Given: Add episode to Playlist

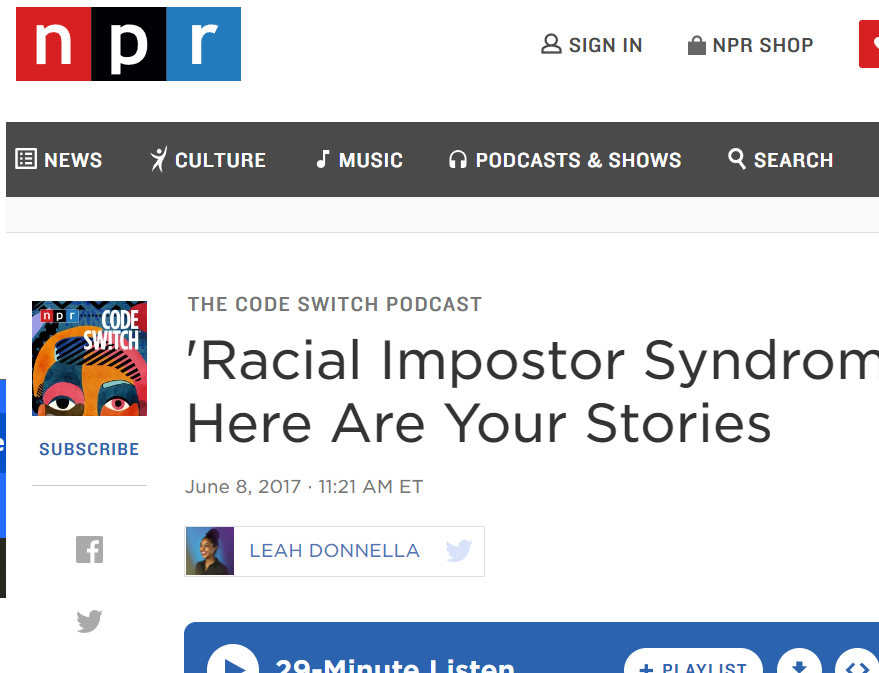Looking at the screenshot, I should (693, 665).
